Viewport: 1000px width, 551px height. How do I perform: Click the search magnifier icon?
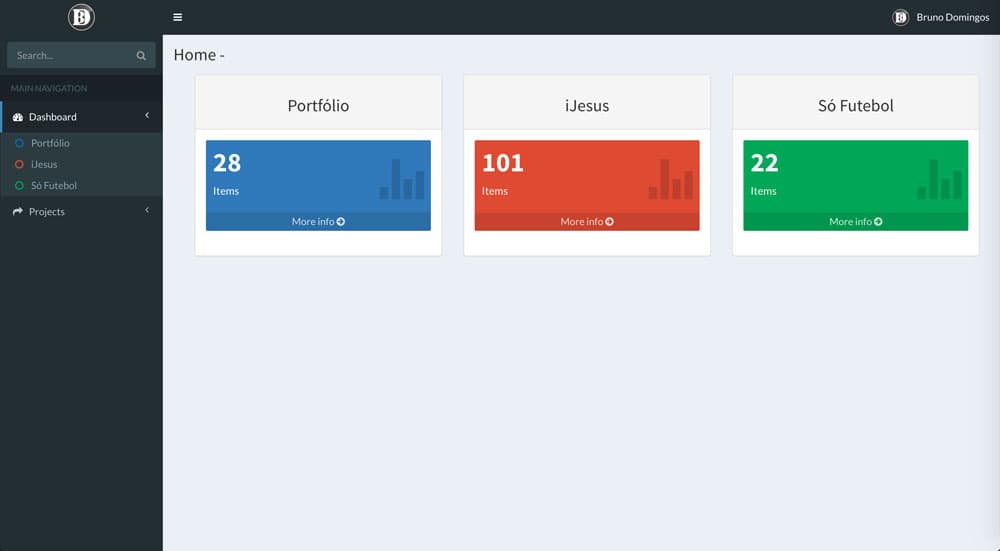141,56
